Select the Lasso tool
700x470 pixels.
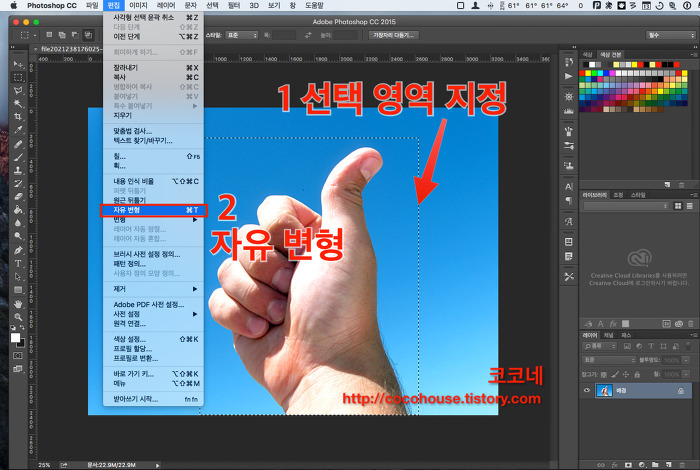18,90
